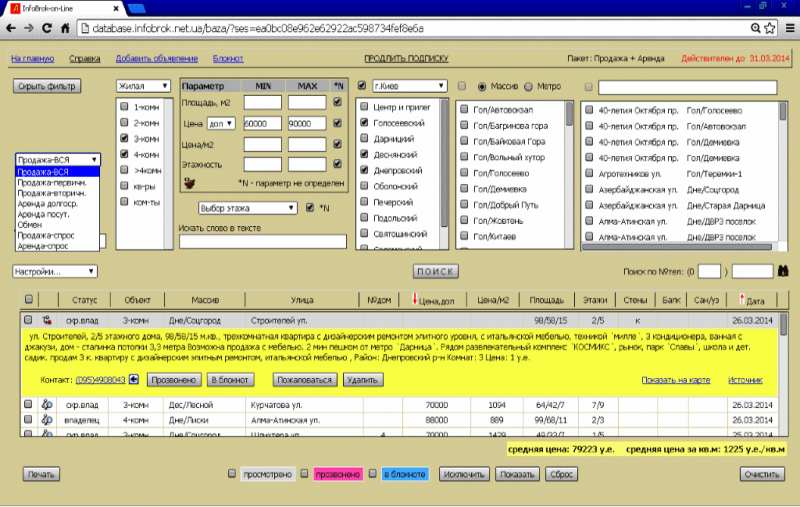Screen dimensions: 800x507
Task: Click the Очистить button
Action: pos(762,474)
